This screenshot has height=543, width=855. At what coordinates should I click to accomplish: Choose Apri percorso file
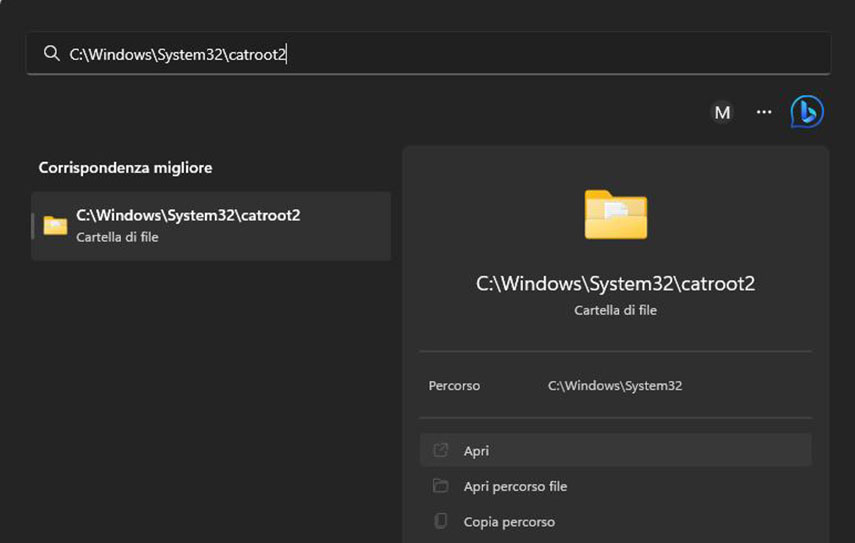click(515, 486)
